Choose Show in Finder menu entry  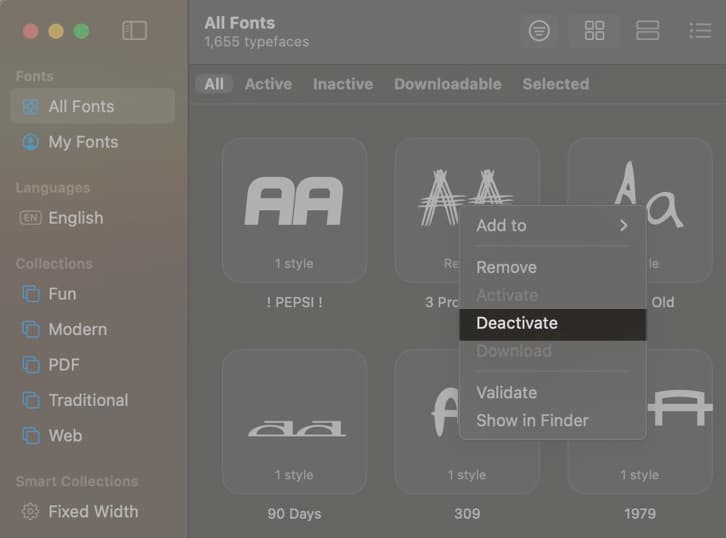552,420
